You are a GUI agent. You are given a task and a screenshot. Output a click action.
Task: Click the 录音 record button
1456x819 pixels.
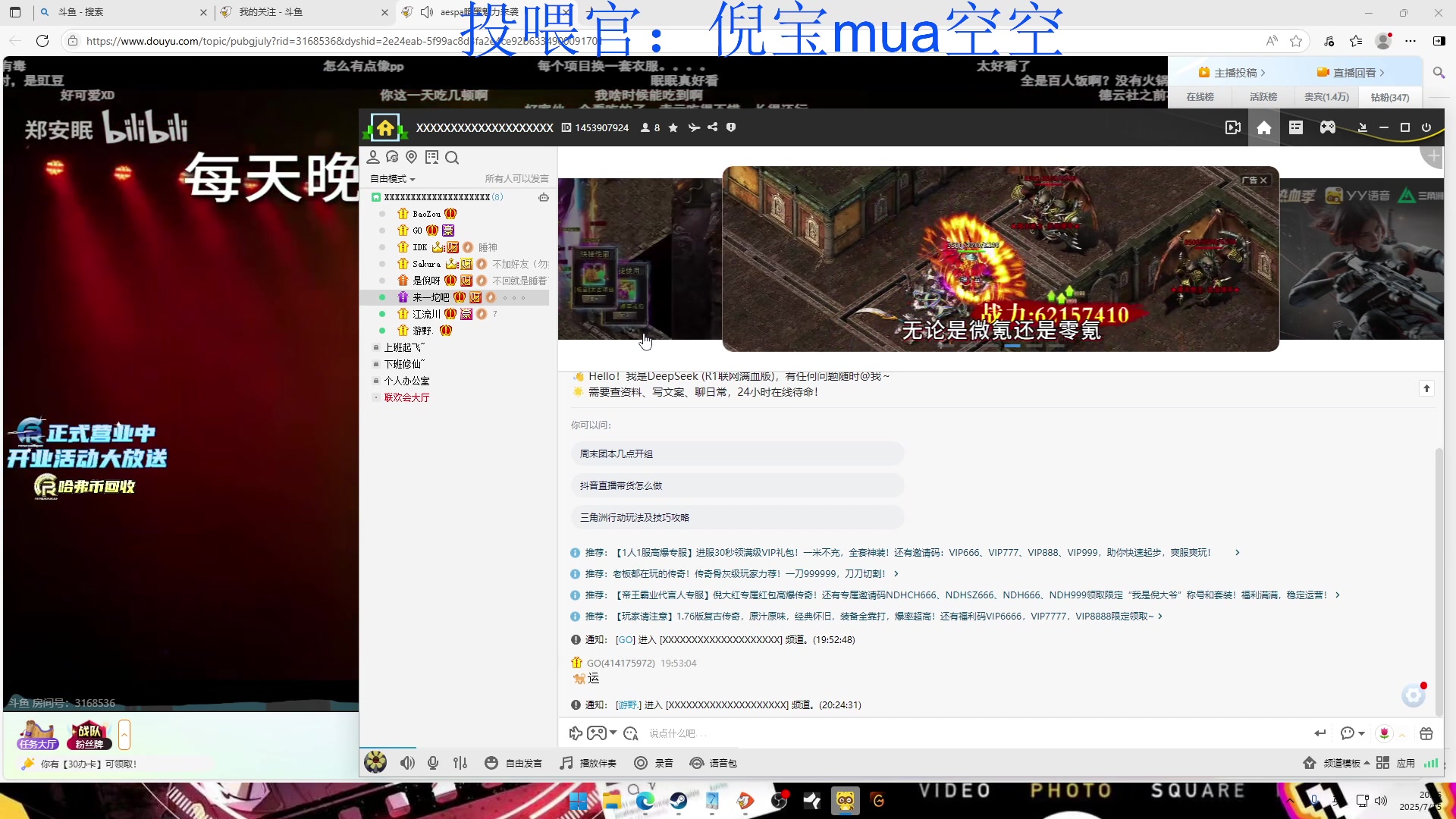click(654, 763)
